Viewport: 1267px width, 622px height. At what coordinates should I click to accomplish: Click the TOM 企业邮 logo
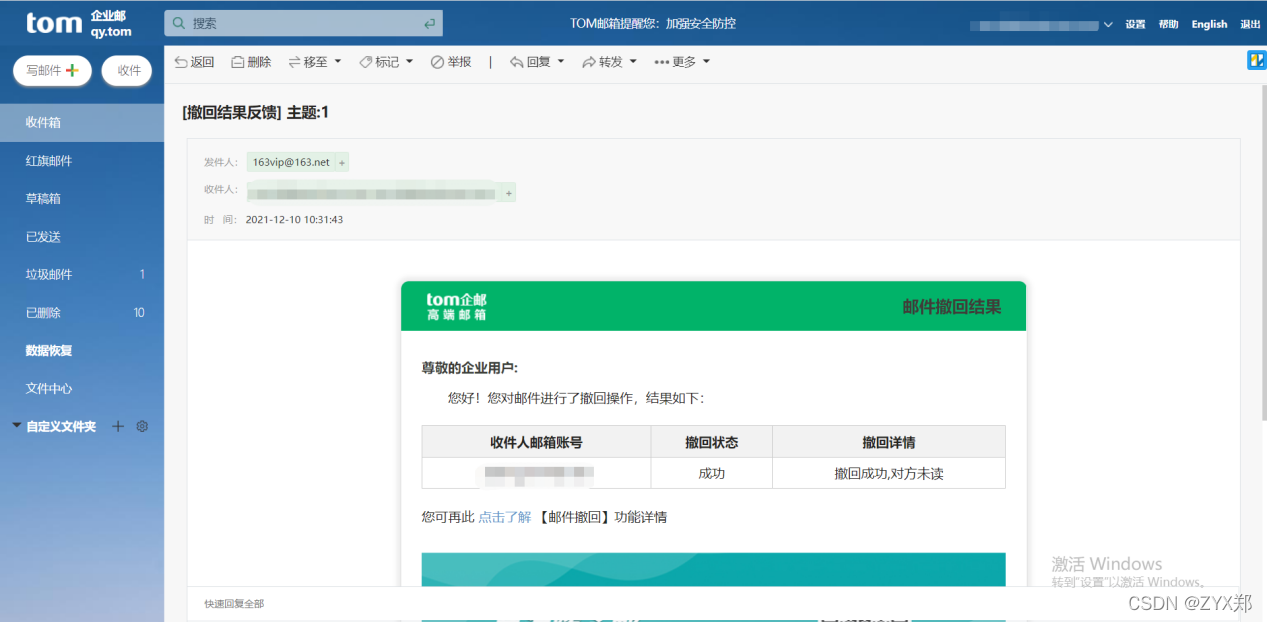point(78,23)
